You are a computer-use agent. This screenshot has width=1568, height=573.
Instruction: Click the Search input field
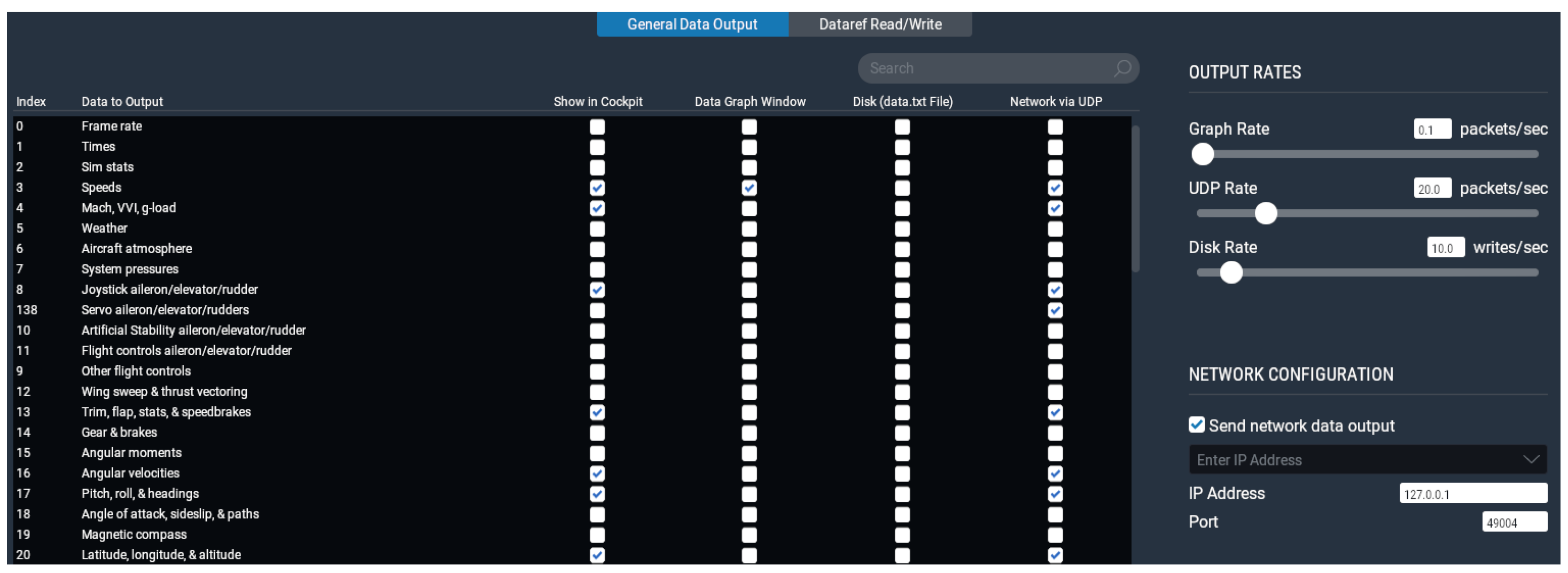point(986,68)
